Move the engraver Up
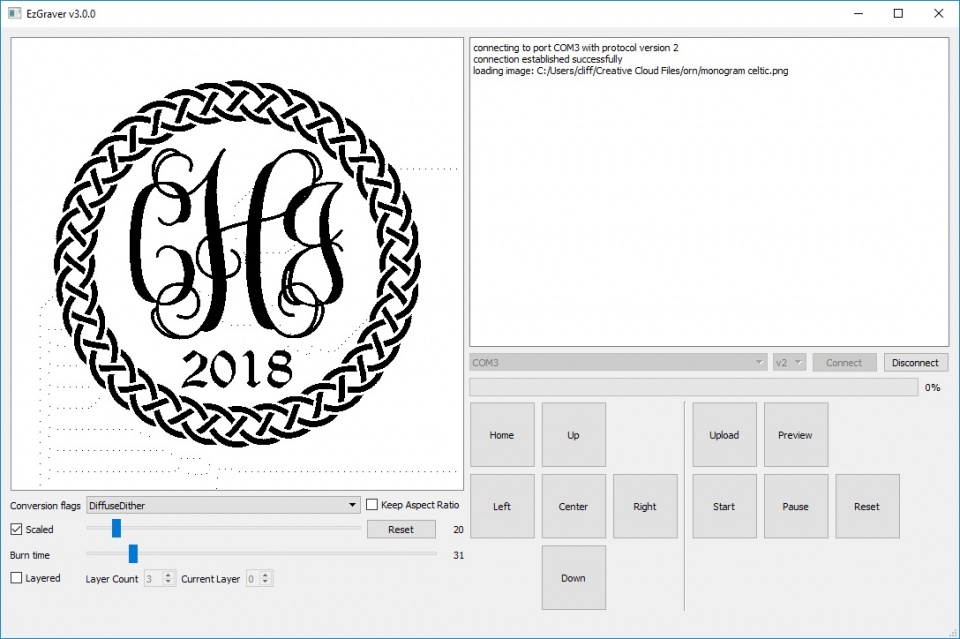The image size is (960, 639). pos(573,435)
